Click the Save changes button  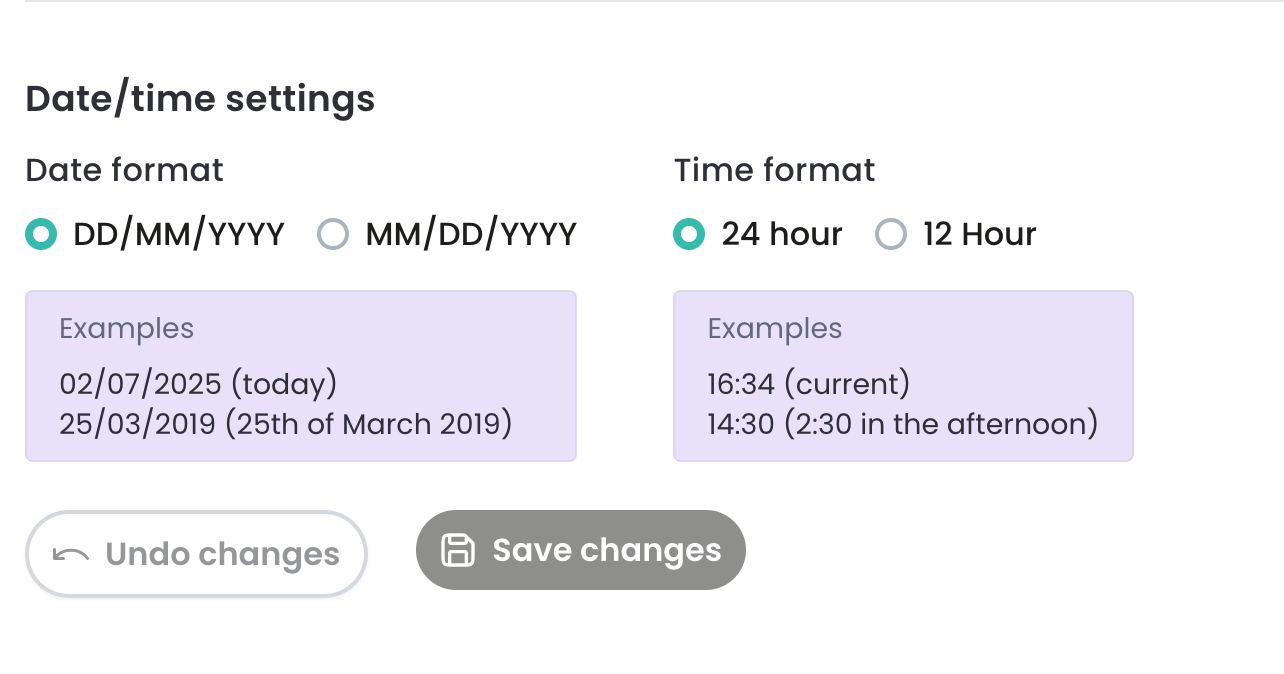(581, 550)
